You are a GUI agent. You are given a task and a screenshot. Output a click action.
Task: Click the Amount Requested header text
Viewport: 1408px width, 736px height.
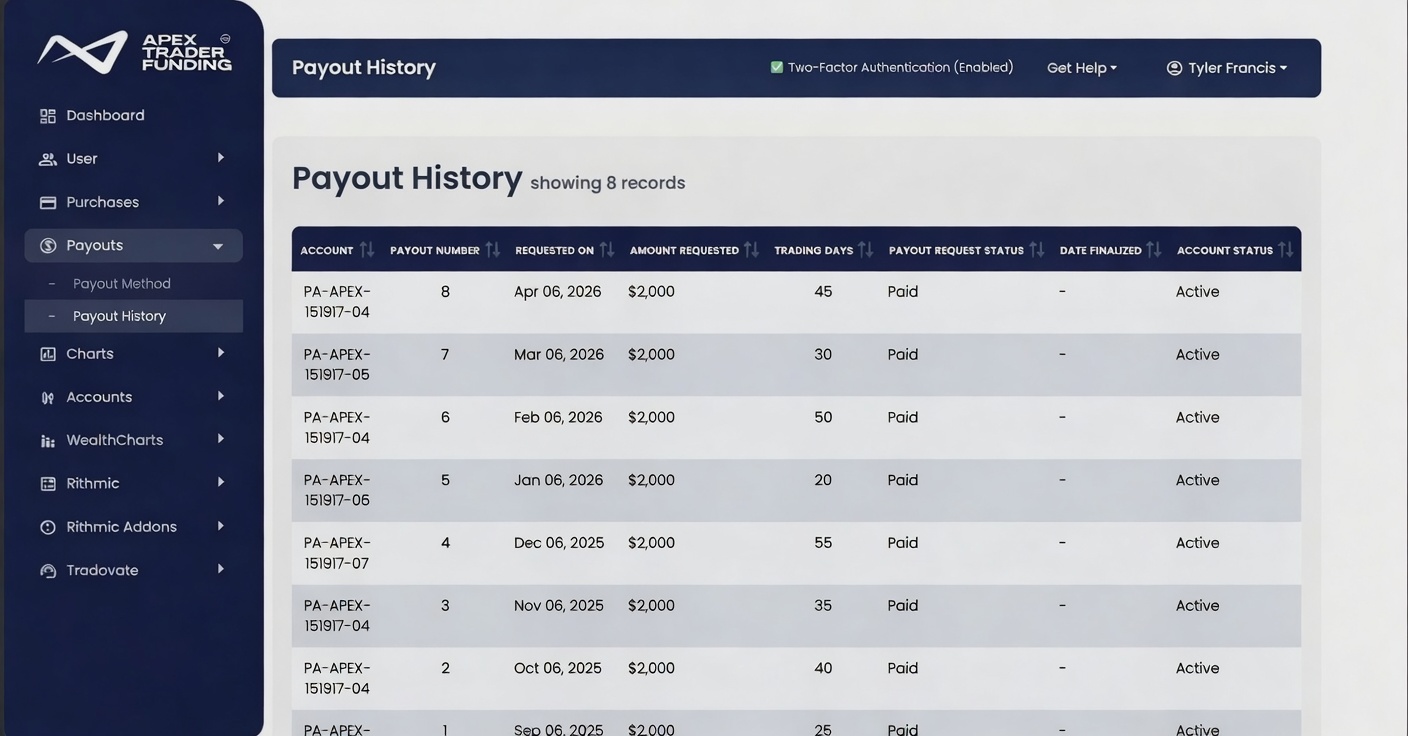pyautogui.click(x=684, y=251)
